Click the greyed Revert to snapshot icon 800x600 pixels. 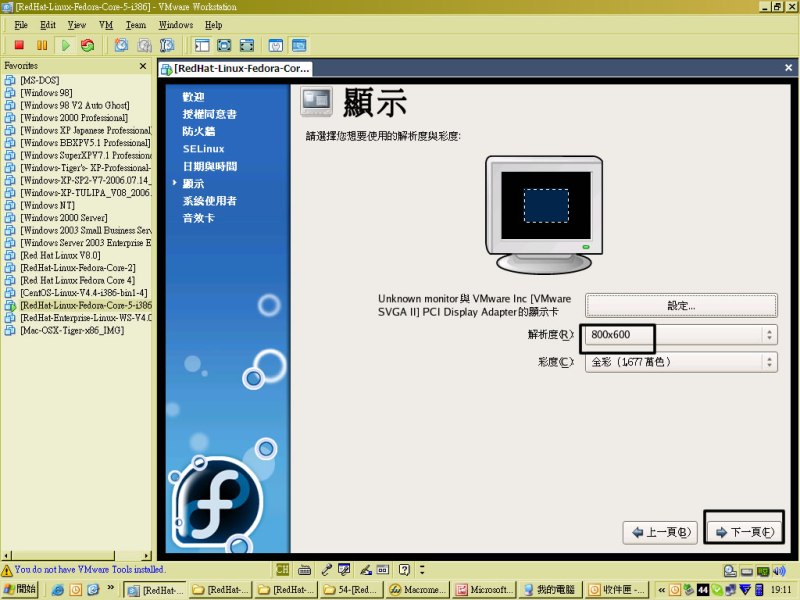tap(144, 45)
